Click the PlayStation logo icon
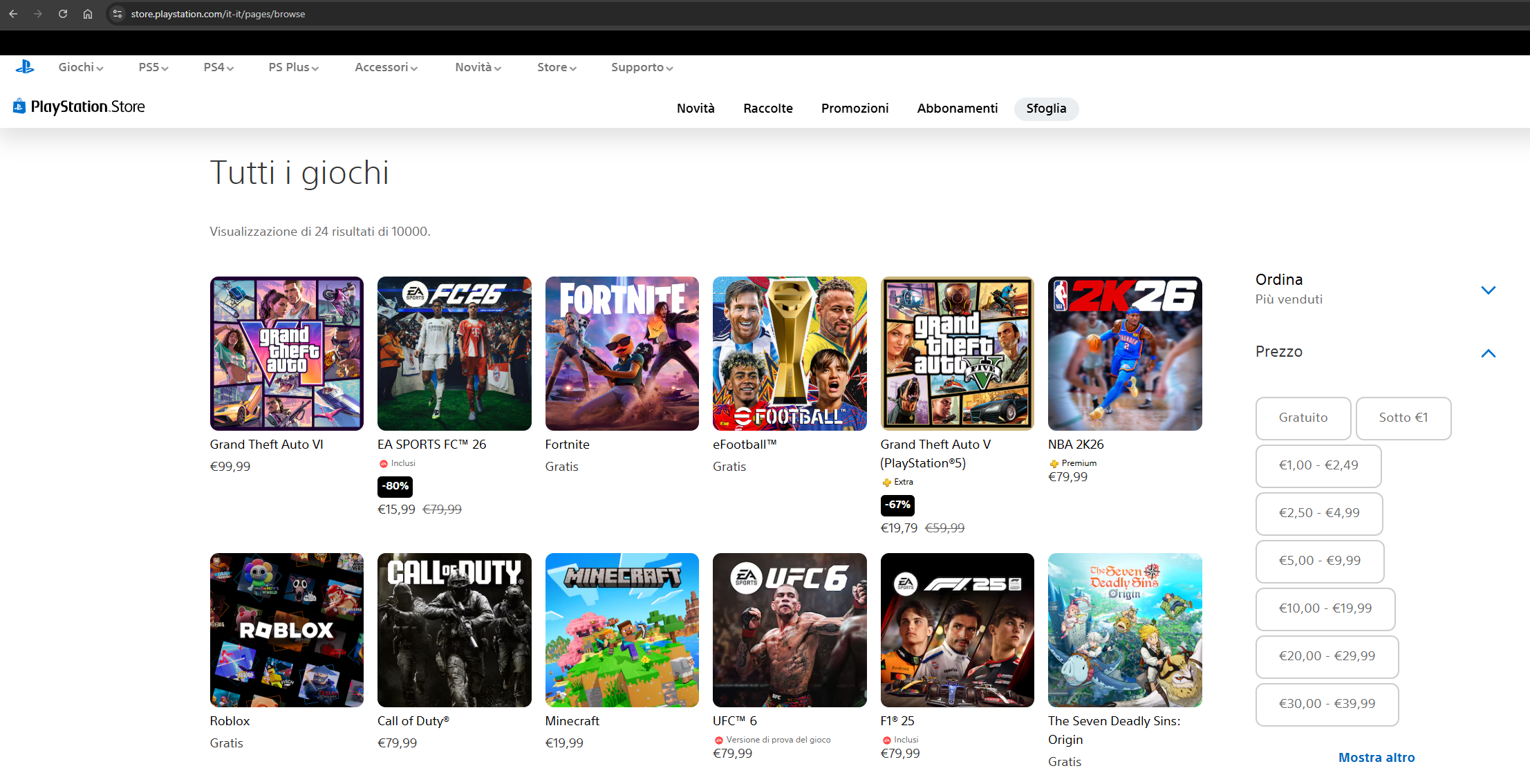Viewport: 1530px width, 784px height. pos(25,67)
